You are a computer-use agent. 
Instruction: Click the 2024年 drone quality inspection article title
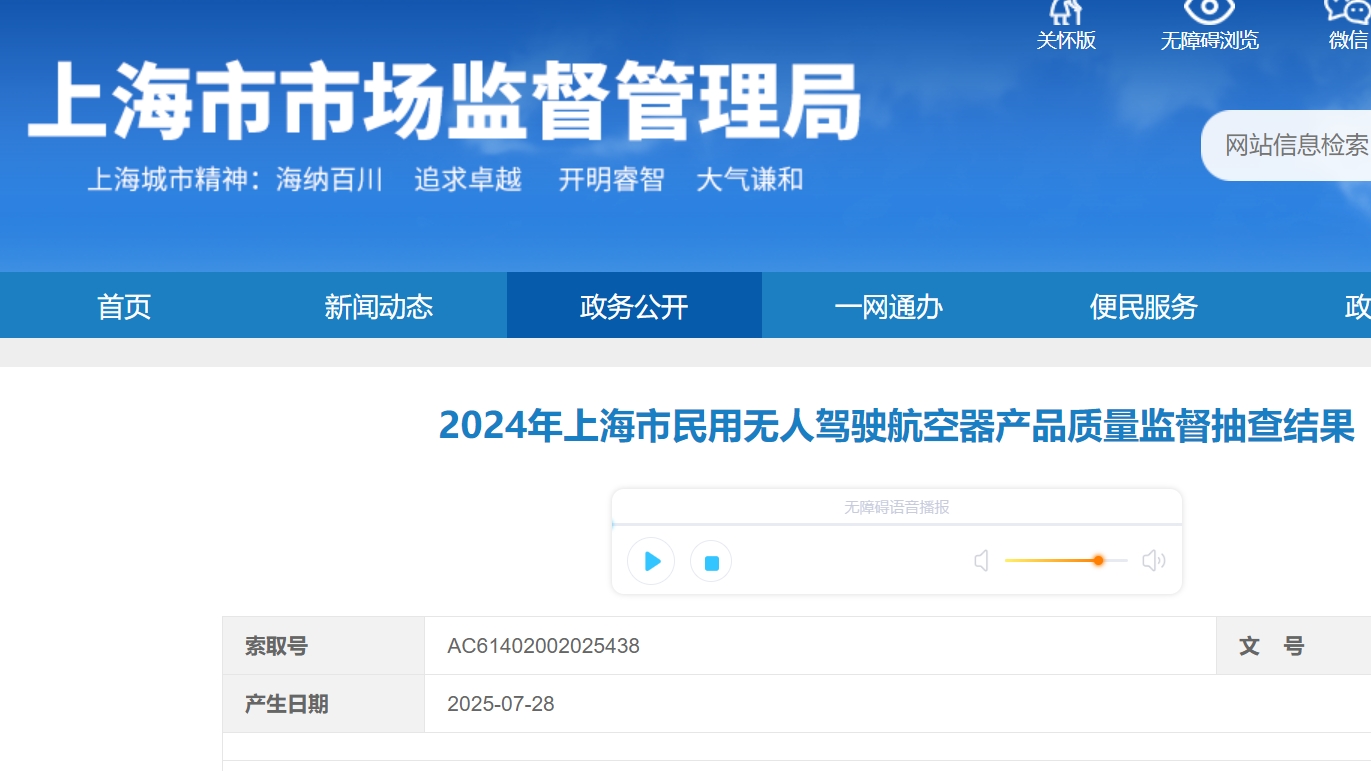click(896, 426)
